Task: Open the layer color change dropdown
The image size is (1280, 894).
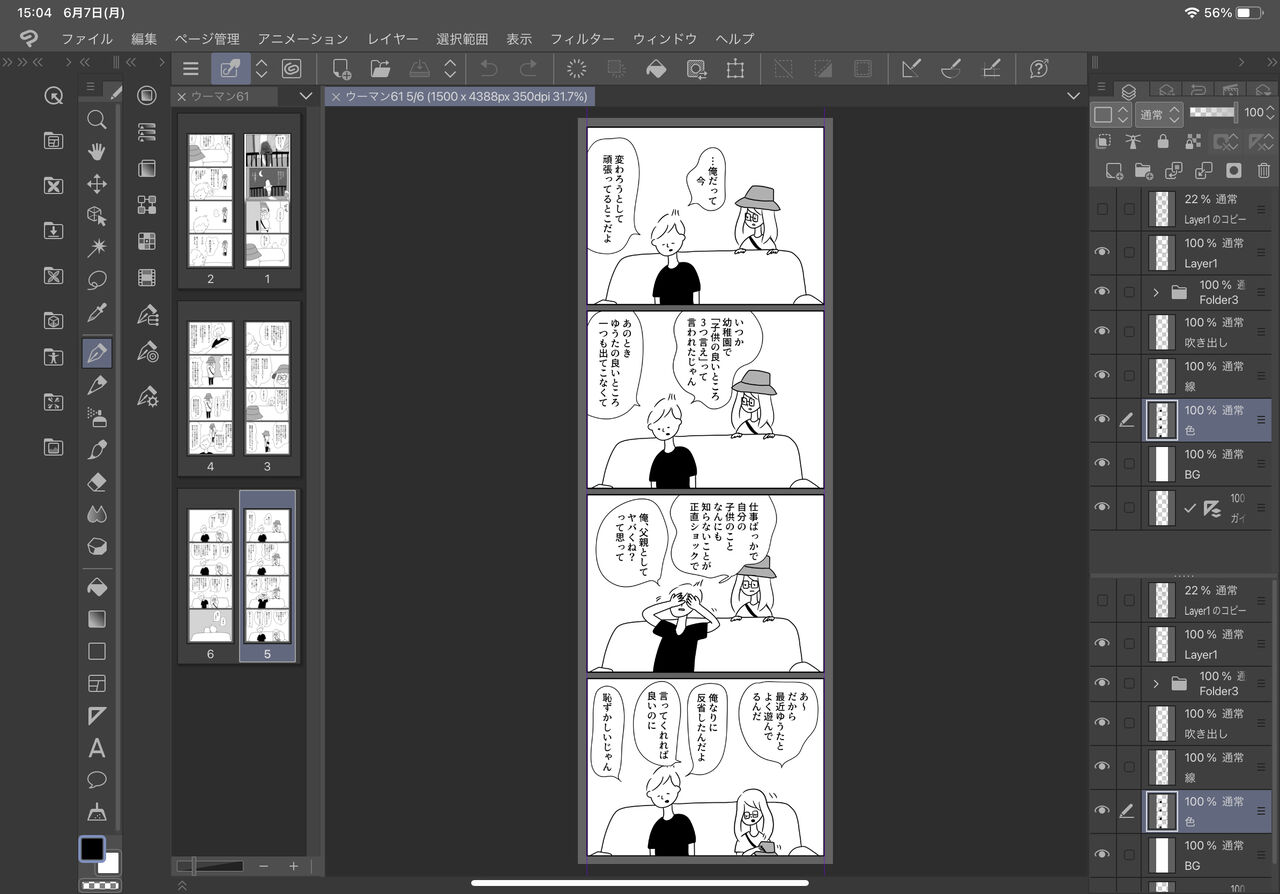Action: coord(1111,114)
